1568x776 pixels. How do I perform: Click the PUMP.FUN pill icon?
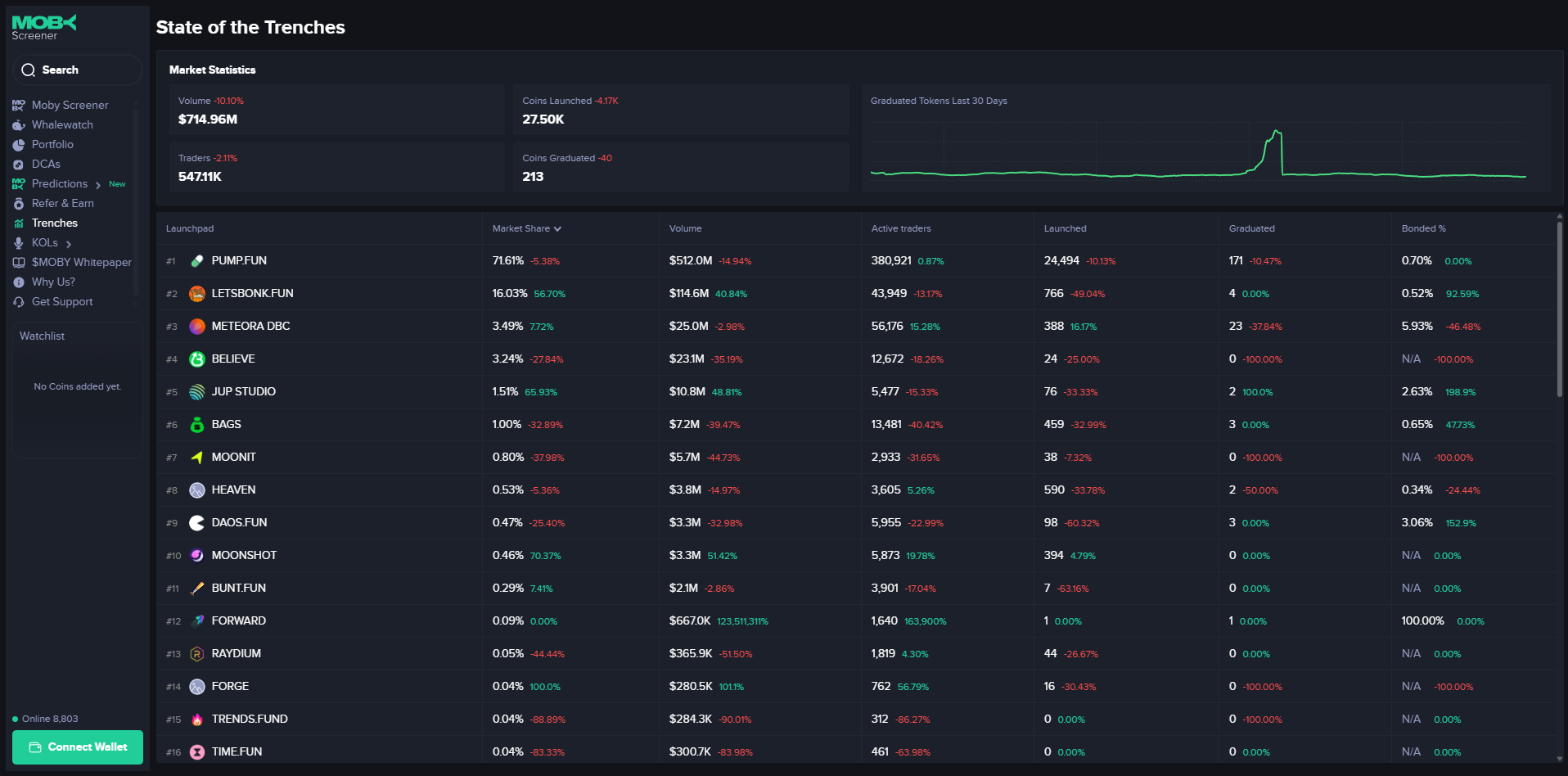click(x=197, y=261)
